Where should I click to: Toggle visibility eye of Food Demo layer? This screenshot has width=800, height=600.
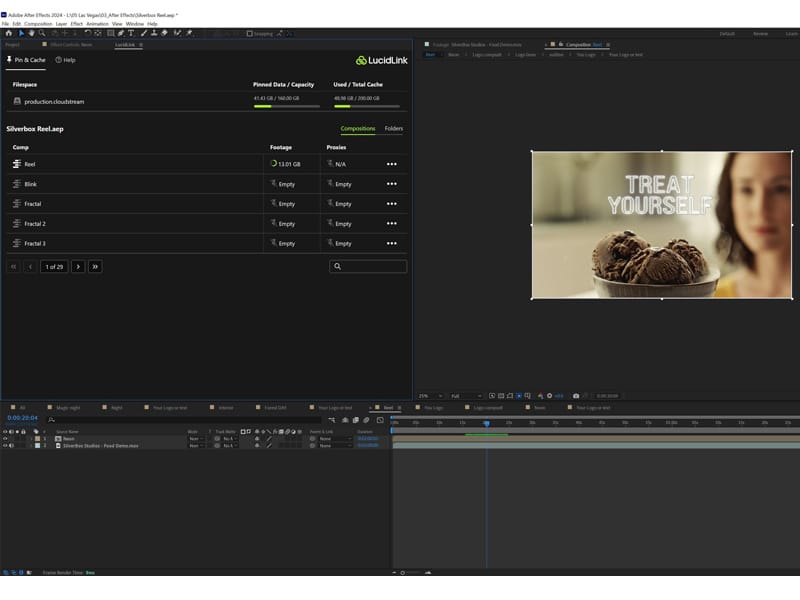pos(5,446)
